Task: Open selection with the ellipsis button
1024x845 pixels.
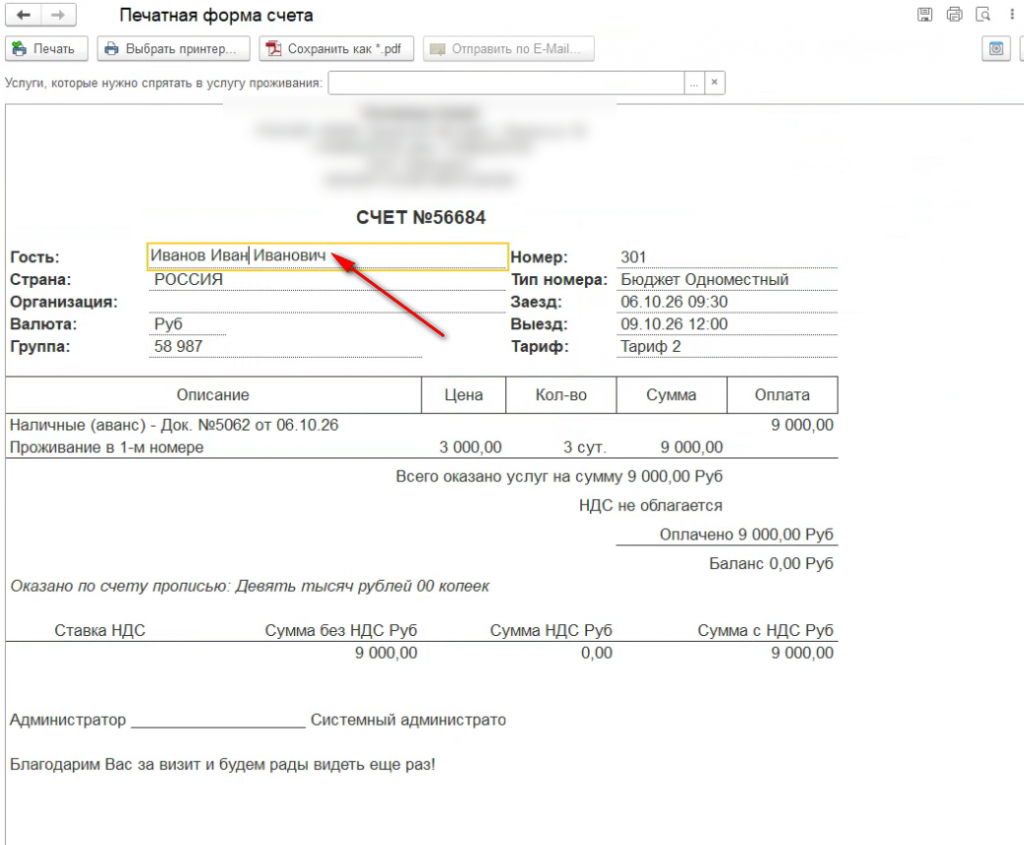Action: click(x=694, y=83)
